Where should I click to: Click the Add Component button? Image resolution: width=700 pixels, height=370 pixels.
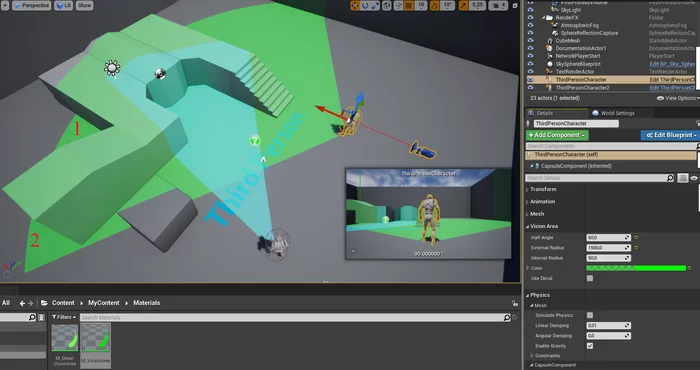pos(557,135)
